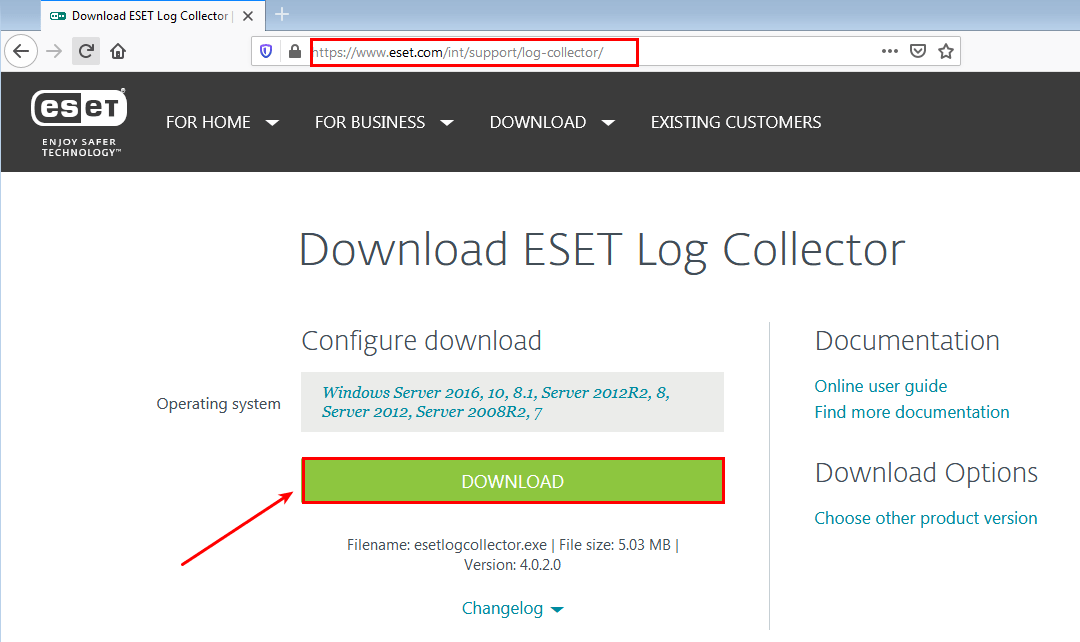Viewport: 1080px width, 642px height.
Task: Reload the current page
Action: tap(86, 51)
